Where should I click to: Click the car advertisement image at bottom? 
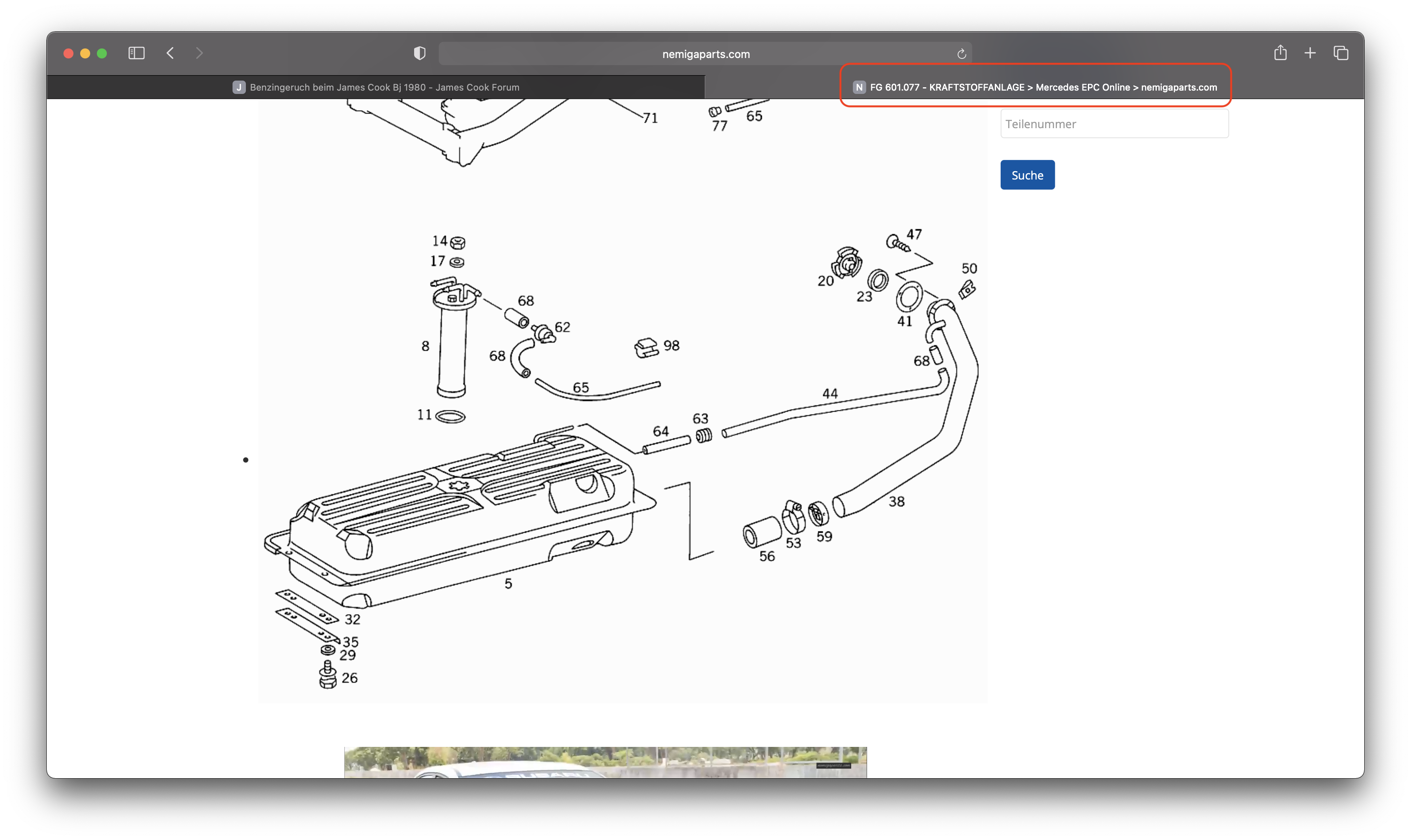pos(605,762)
